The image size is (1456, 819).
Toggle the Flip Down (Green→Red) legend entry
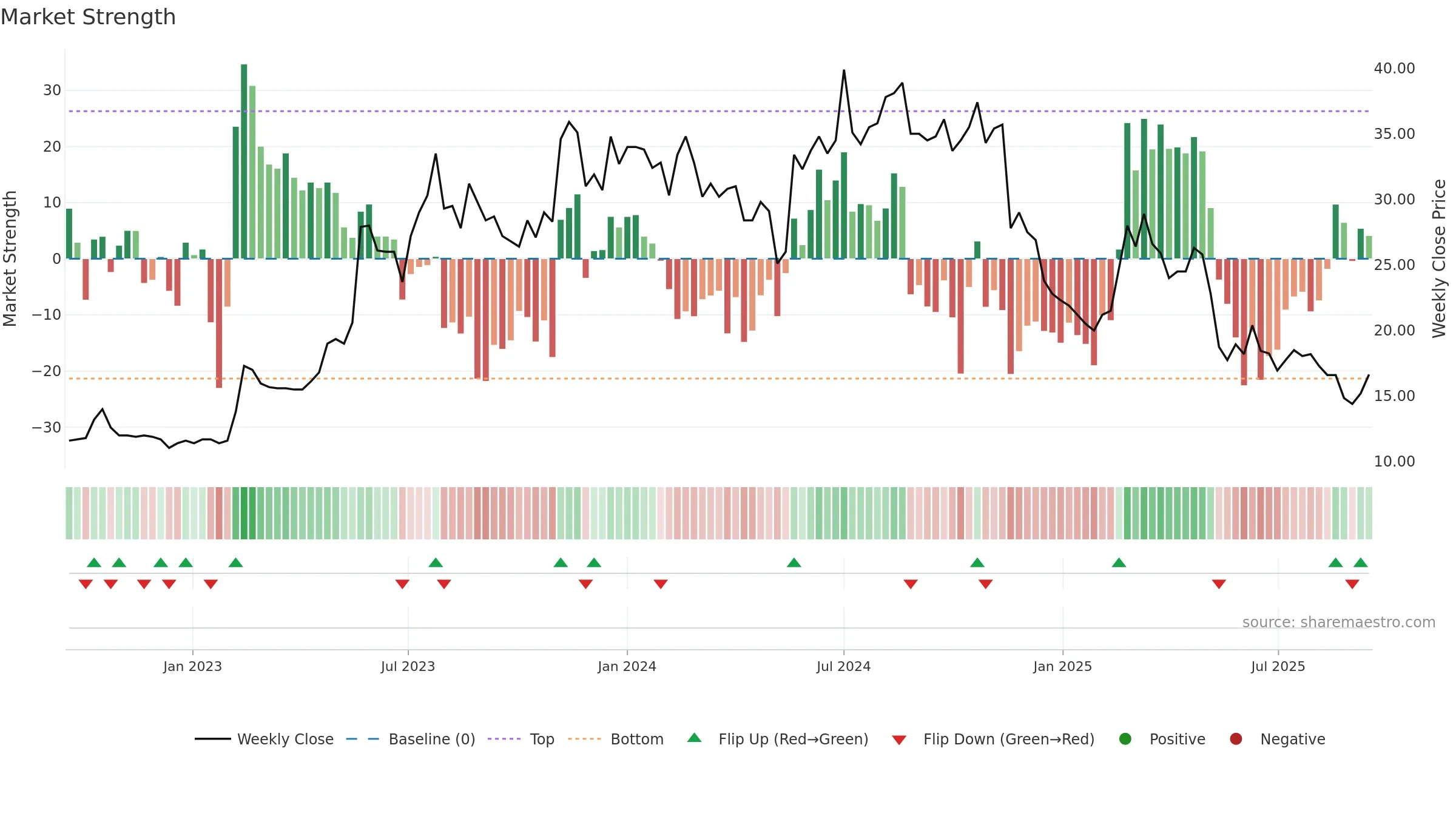point(994,739)
